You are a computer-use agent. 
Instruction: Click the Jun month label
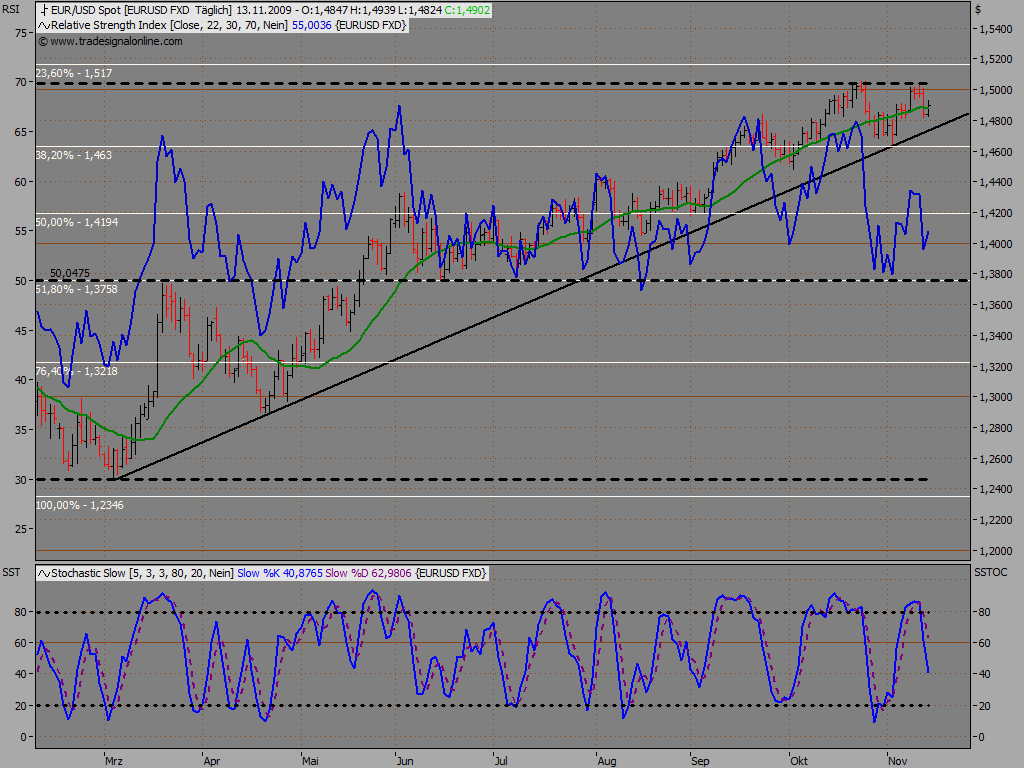(x=405, y=761)
